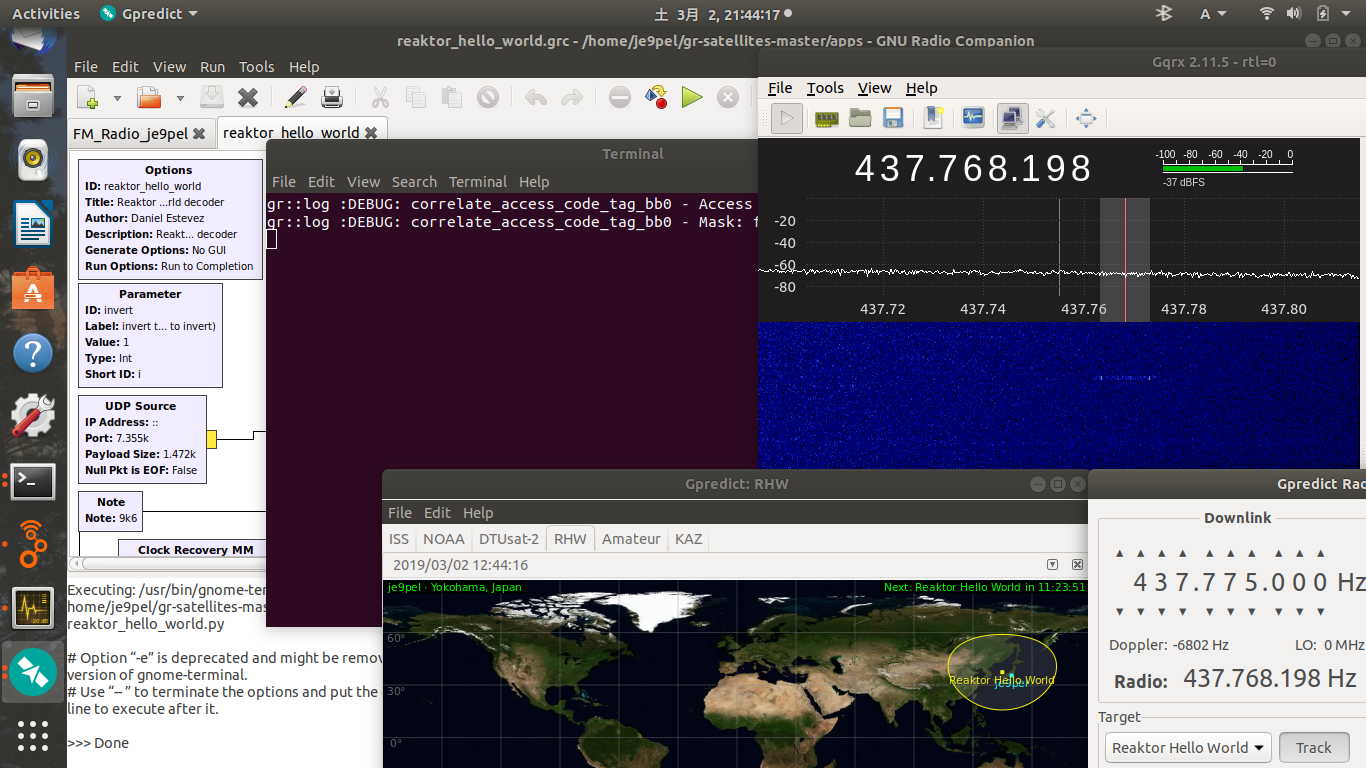Open the volume indicator in the top bar
1366x768 pixels.
1294,14
